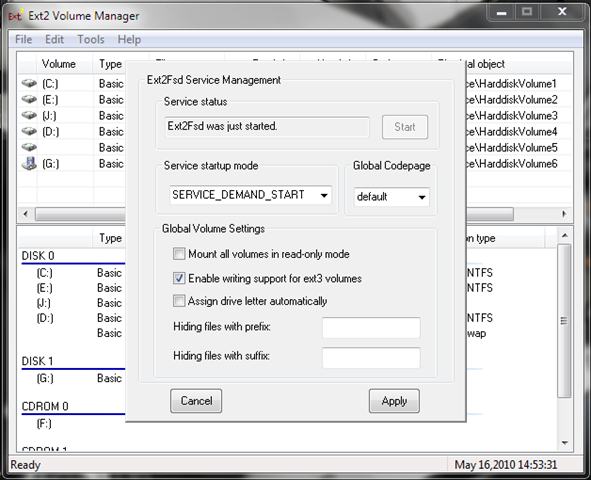Screen dimensions: 591x480
Task: Click the disk panel vertical scrollbar thumb
Action: [564, 320]
